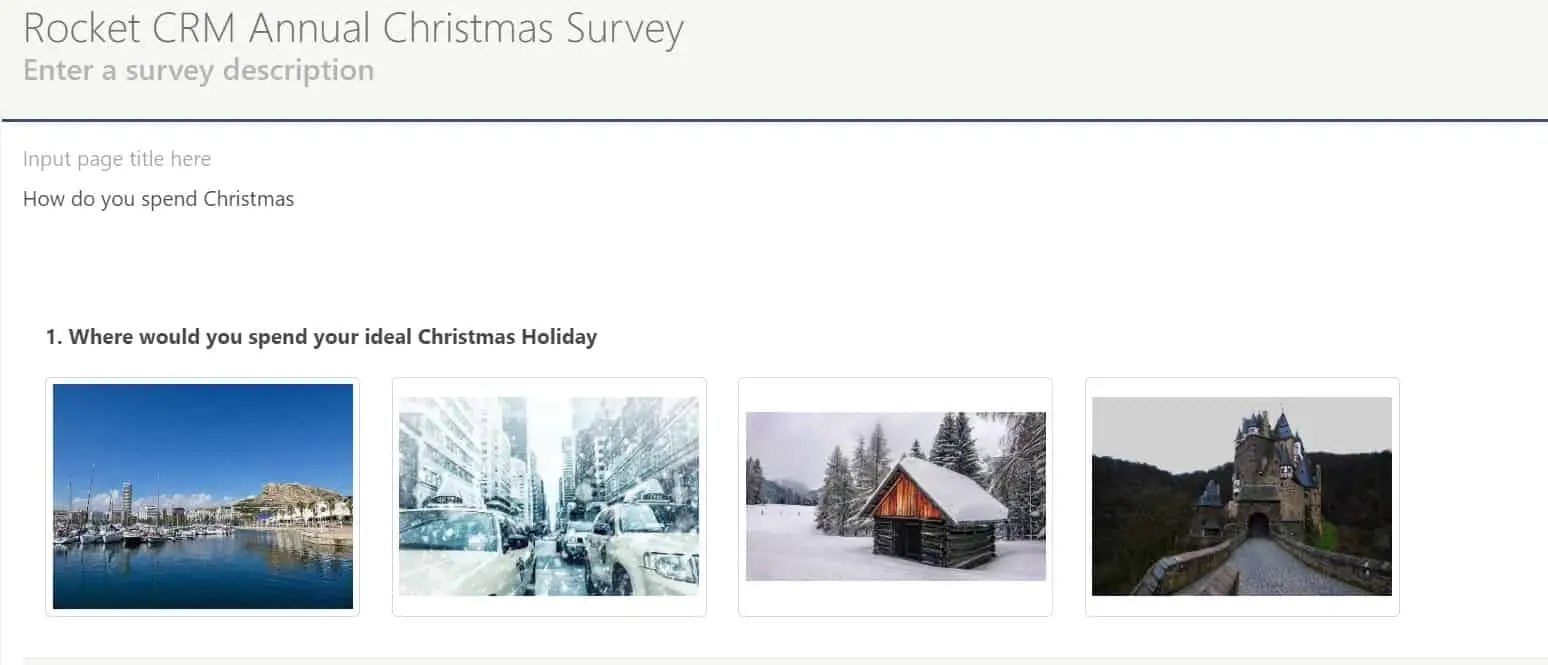This screenshot has width=1548, height=665.
Task: Select the sunny harbor marina image option
Action: pos(202,496)
